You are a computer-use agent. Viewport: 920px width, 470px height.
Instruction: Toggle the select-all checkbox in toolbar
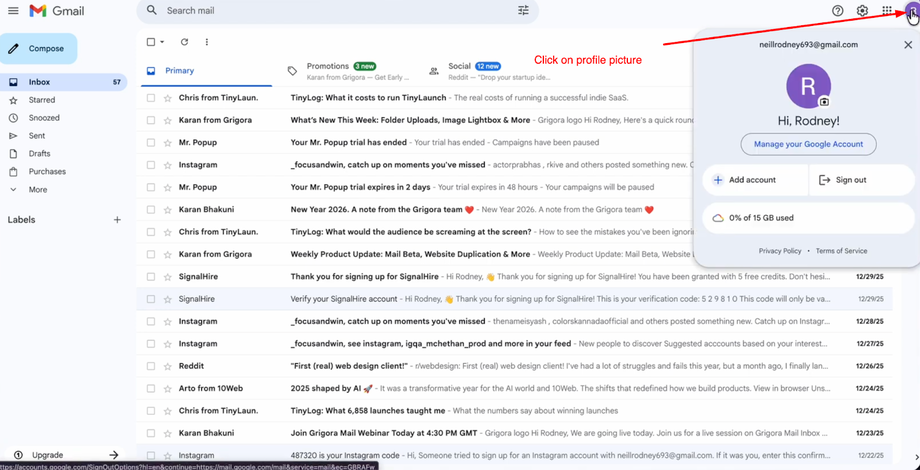click(x=151, y=42)
